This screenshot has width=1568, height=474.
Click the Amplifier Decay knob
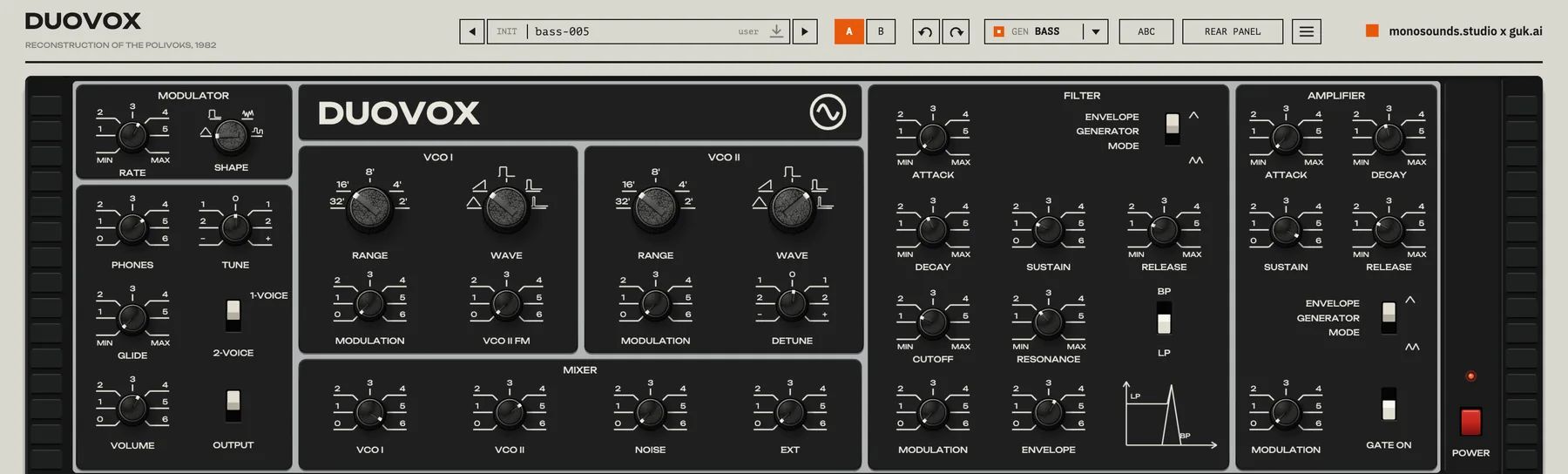[x=1389, y=138]
